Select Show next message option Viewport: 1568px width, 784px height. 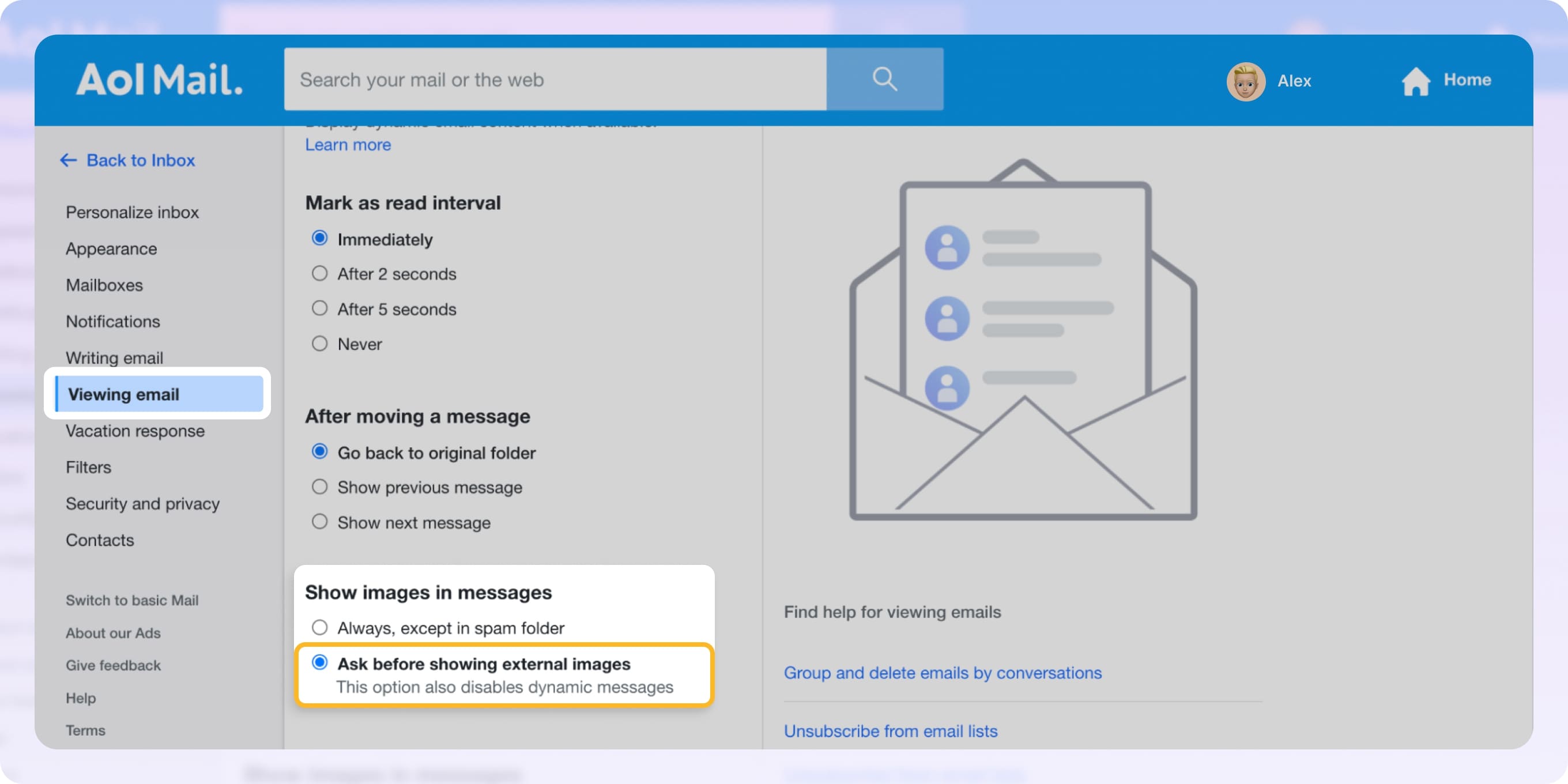coord(319,522)
